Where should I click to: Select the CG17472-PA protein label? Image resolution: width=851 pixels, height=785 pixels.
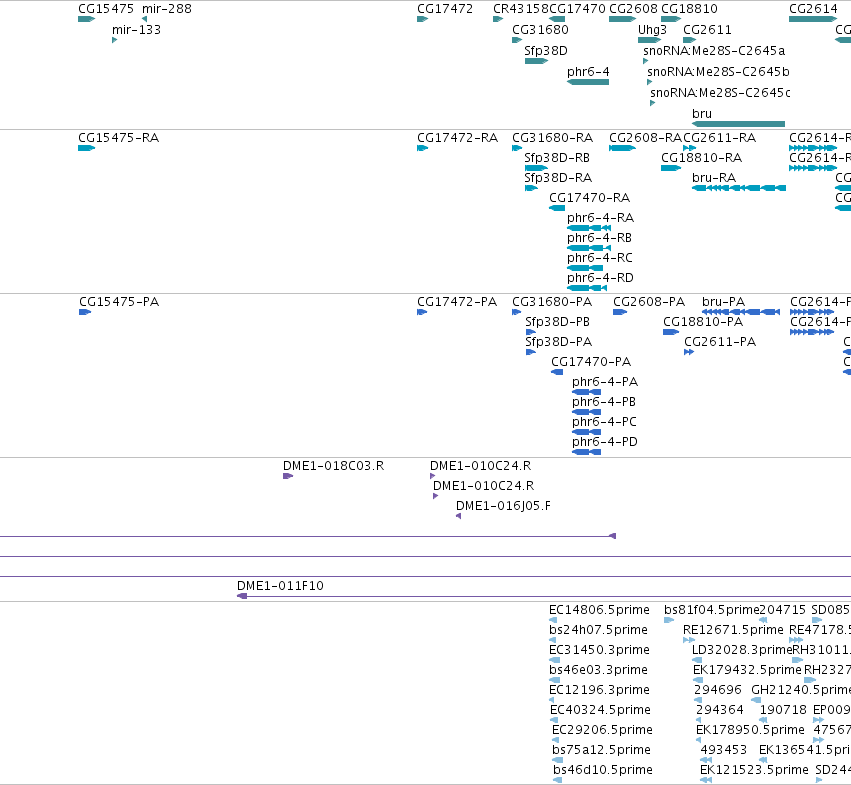pos(456,302)
